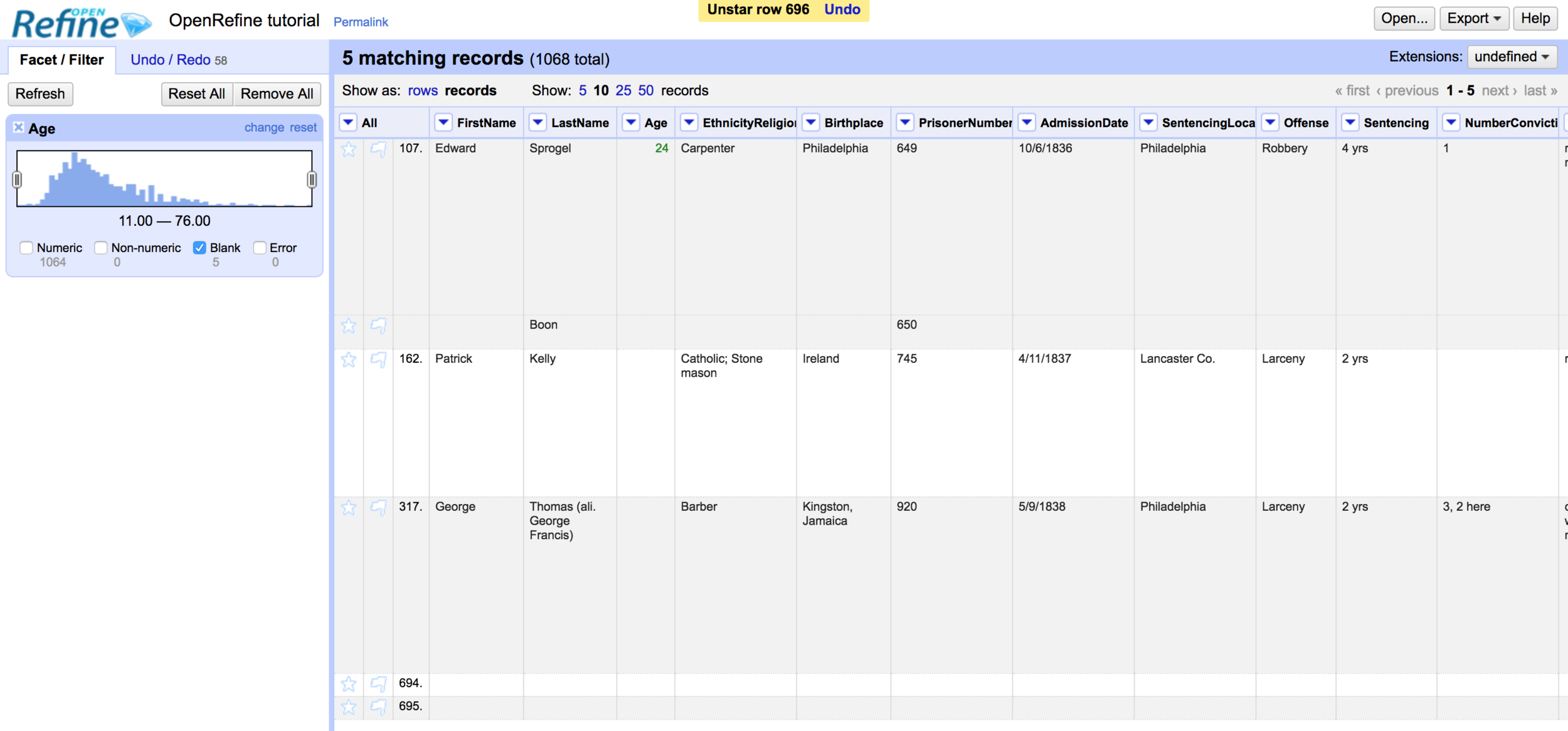
Task: Click the Undo link in notification
Action: [x=842, y=9]
